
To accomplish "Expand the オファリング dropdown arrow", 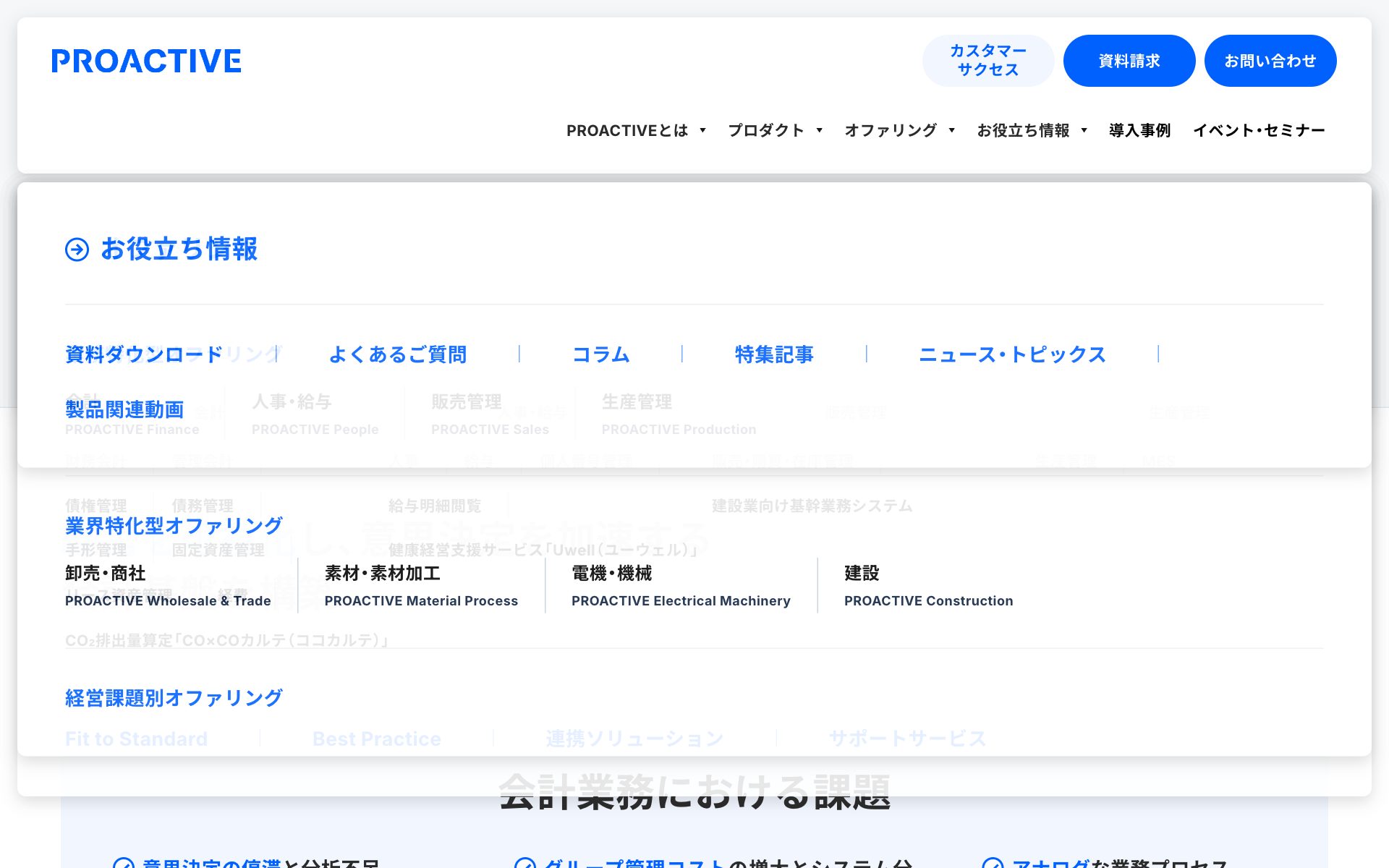I will click(x=952, y=130).
